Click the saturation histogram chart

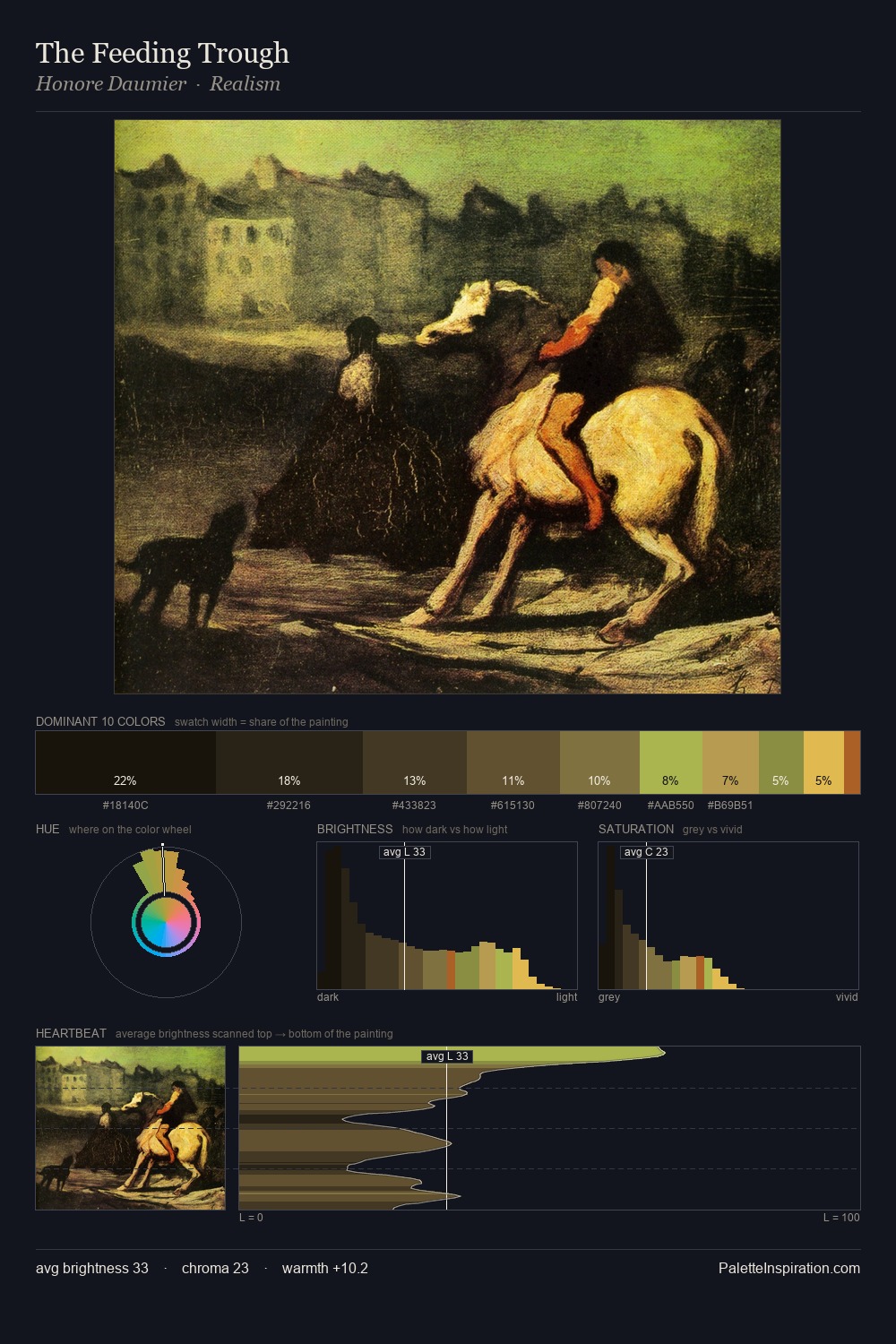click(x=728, y=916)
